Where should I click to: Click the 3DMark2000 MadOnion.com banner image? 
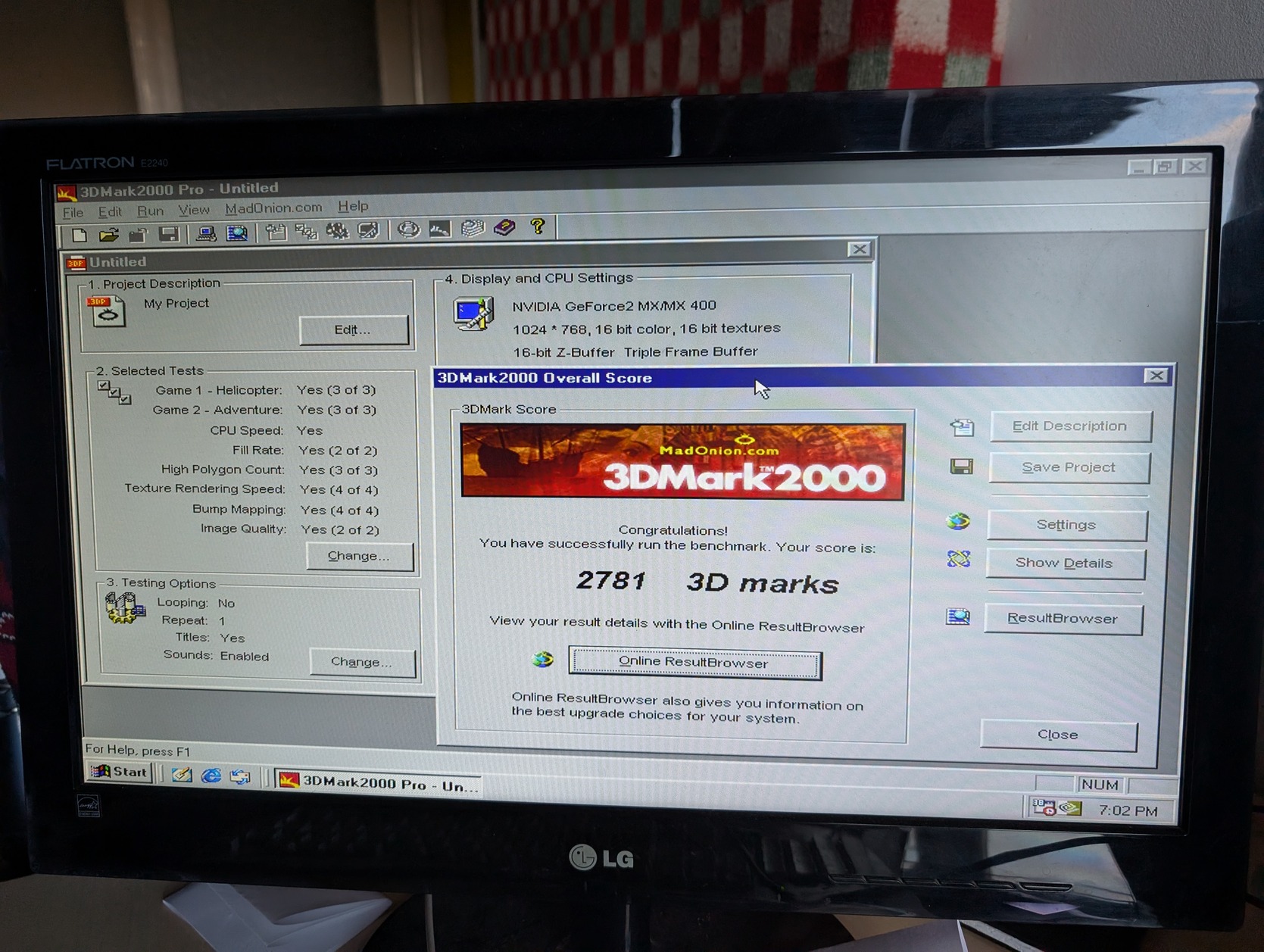coord(682,462)
